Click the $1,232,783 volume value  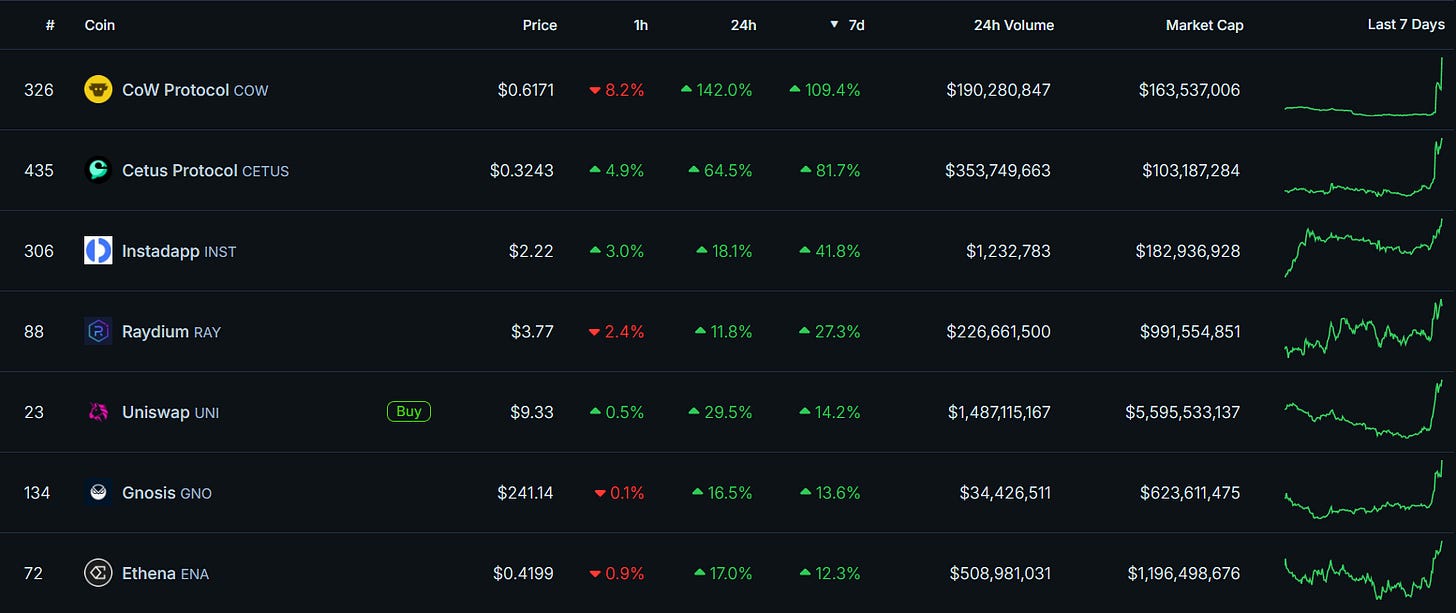[x=1008, y=251]
